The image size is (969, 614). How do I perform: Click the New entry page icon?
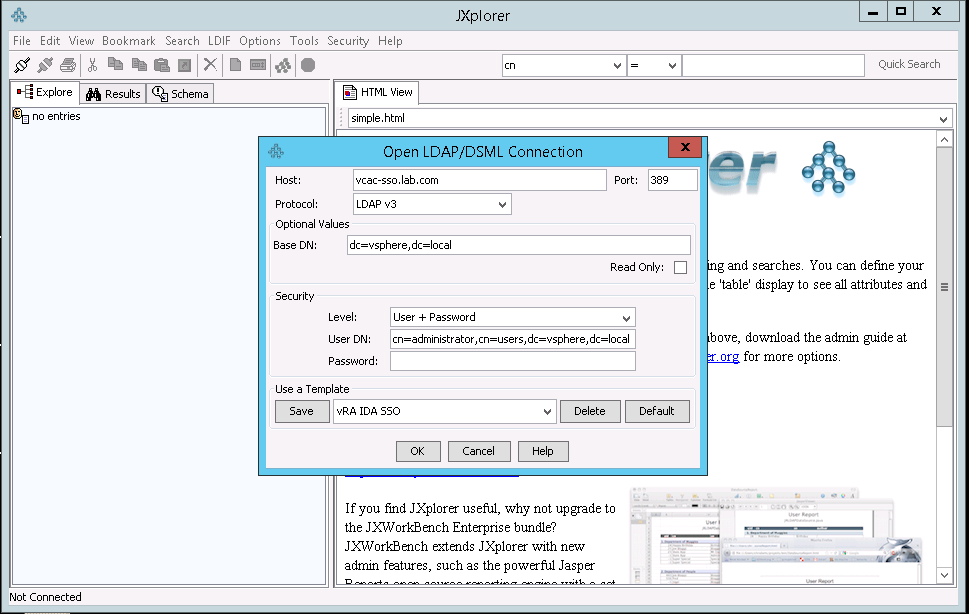click(235, 64)
